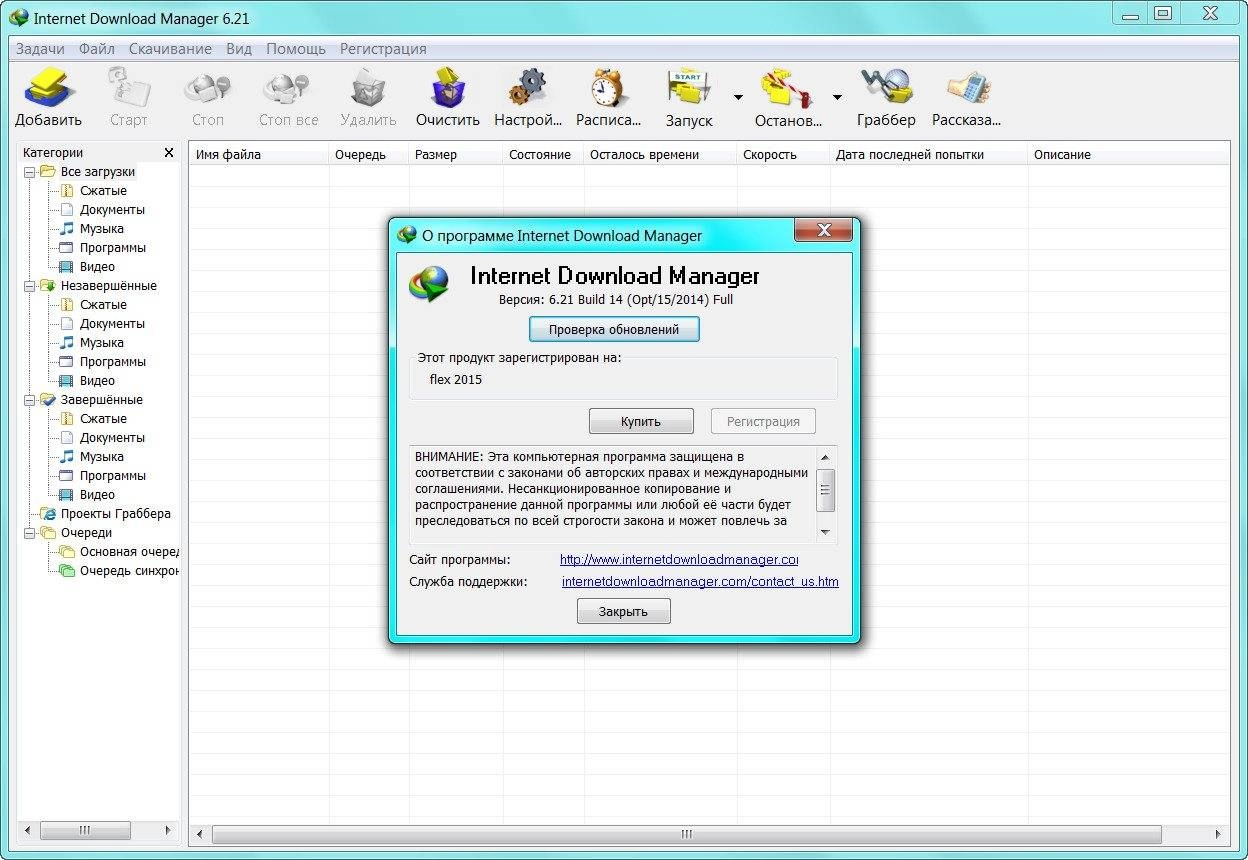Click the categories panel scrollbar right arrow
This screenshot has width=1248, height=860.
[168, 830]
